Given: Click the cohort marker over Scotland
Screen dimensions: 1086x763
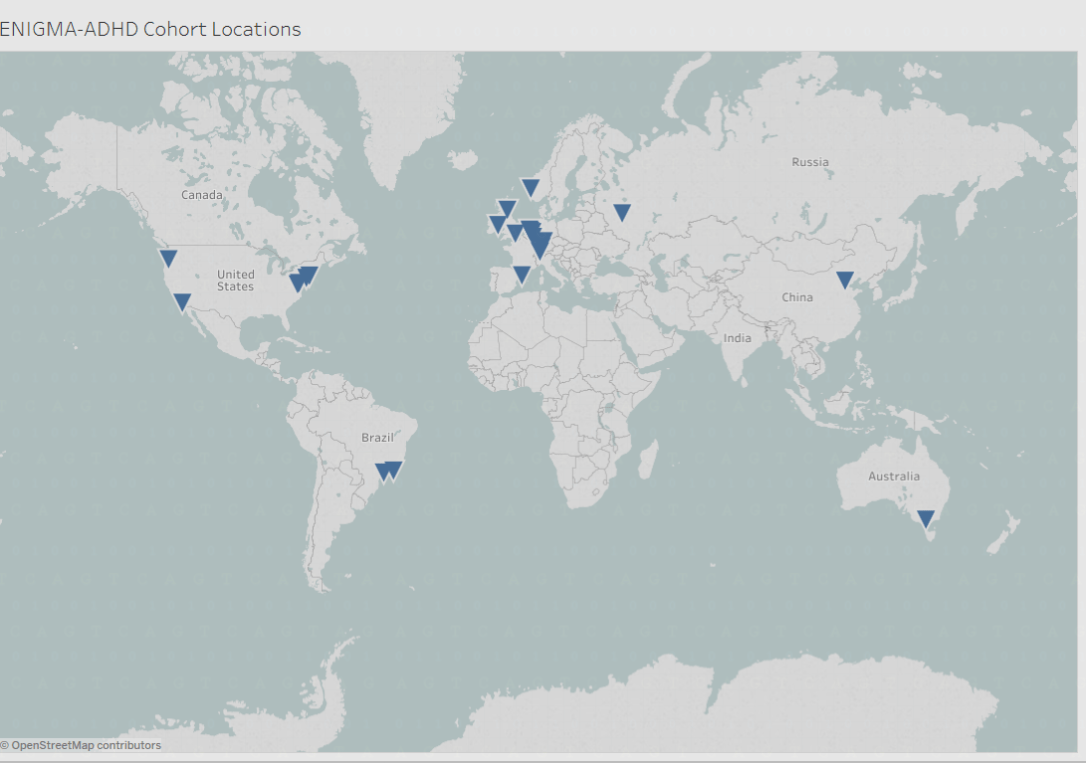Looking at the screenshot, I should pyautogui.click(x=507, y=206).
